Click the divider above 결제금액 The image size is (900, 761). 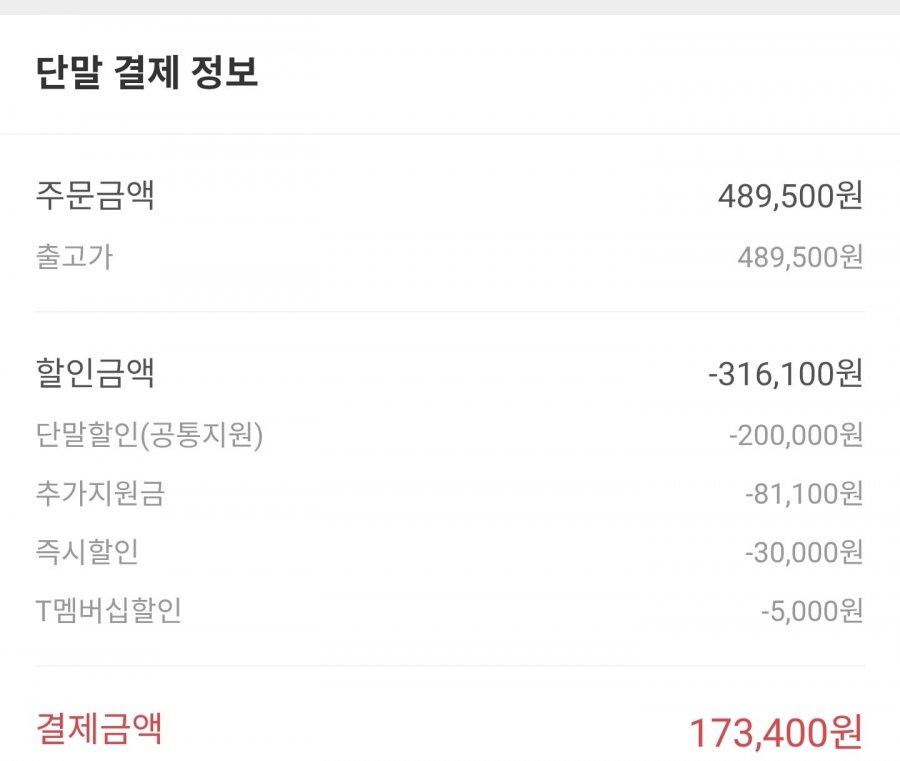[x=450, y=666]
